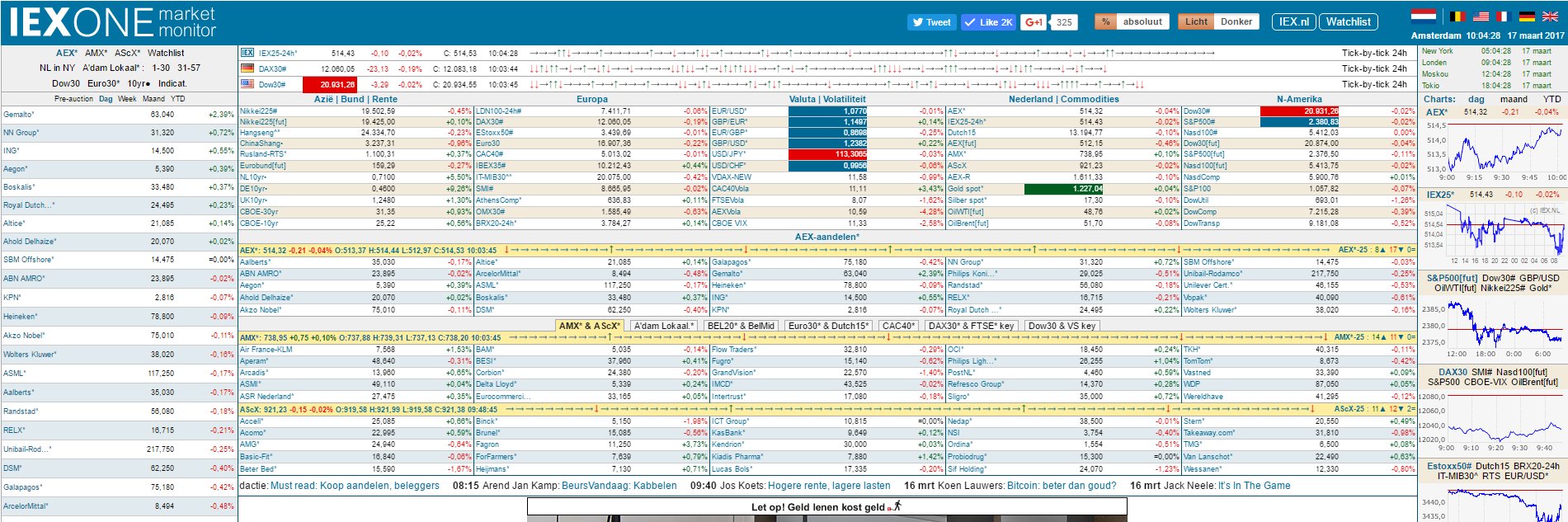The height and width of the screenshot is (522, 1568).
Task: Open Tick-by-tick 24h for IEX25
Action: click(1374, 53)
